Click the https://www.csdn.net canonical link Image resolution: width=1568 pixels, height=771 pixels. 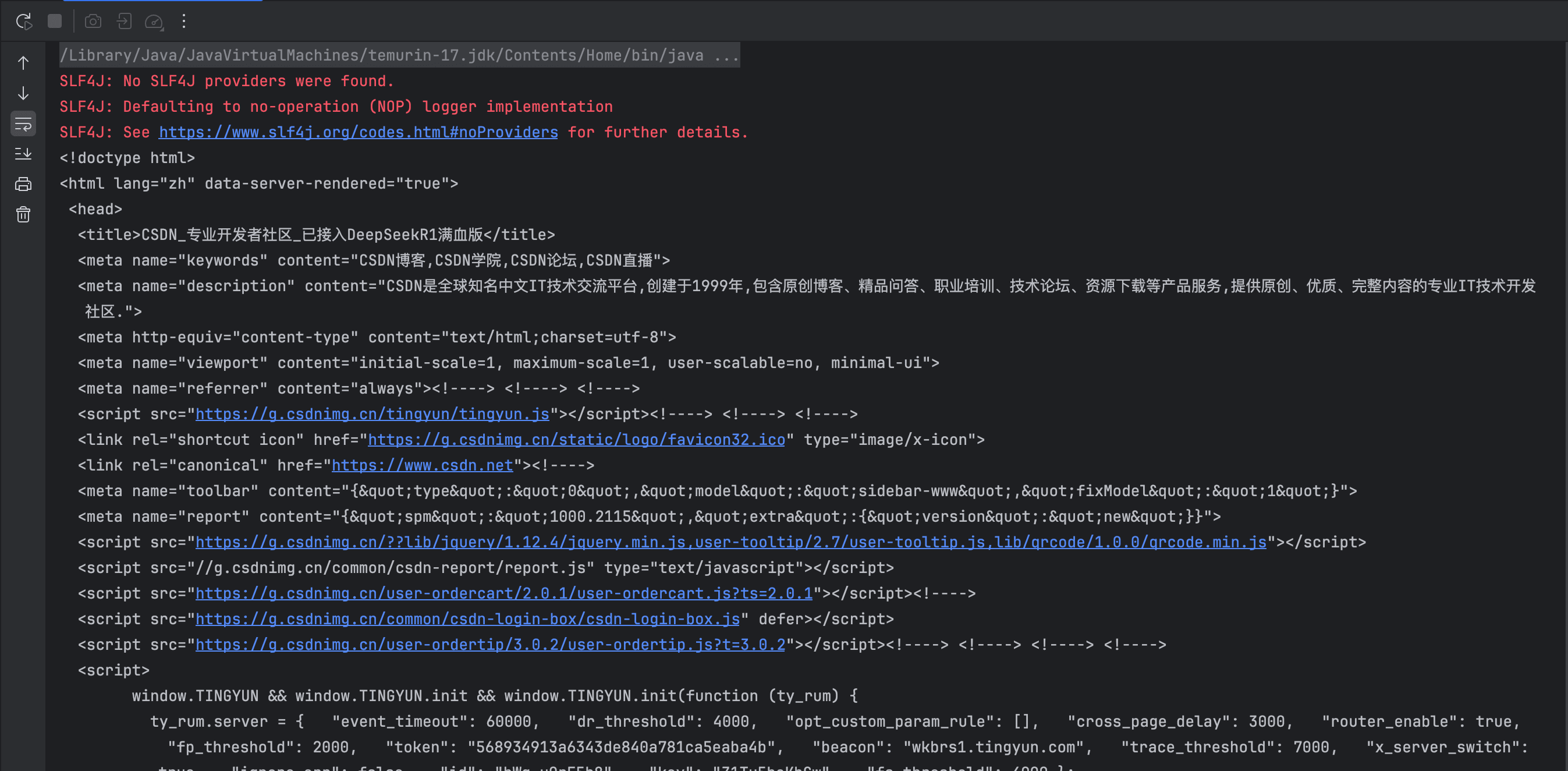(x=422, y=465)
